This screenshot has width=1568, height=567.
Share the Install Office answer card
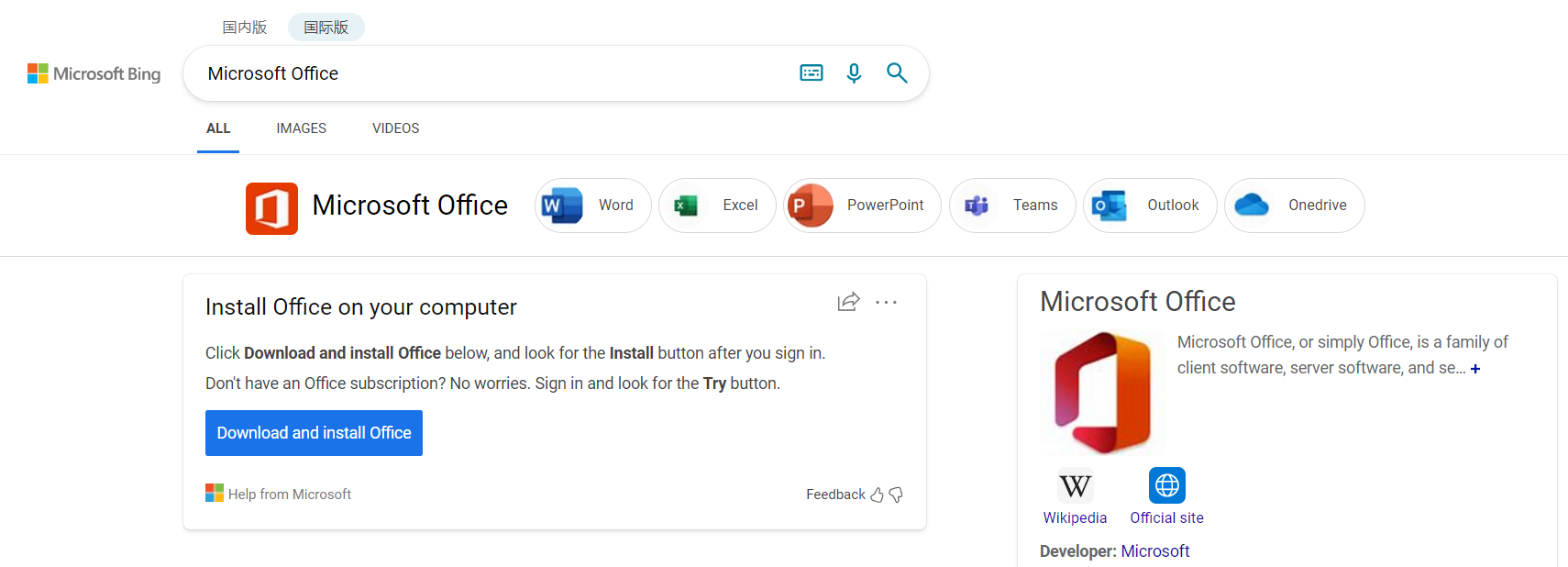coord(849,302)
